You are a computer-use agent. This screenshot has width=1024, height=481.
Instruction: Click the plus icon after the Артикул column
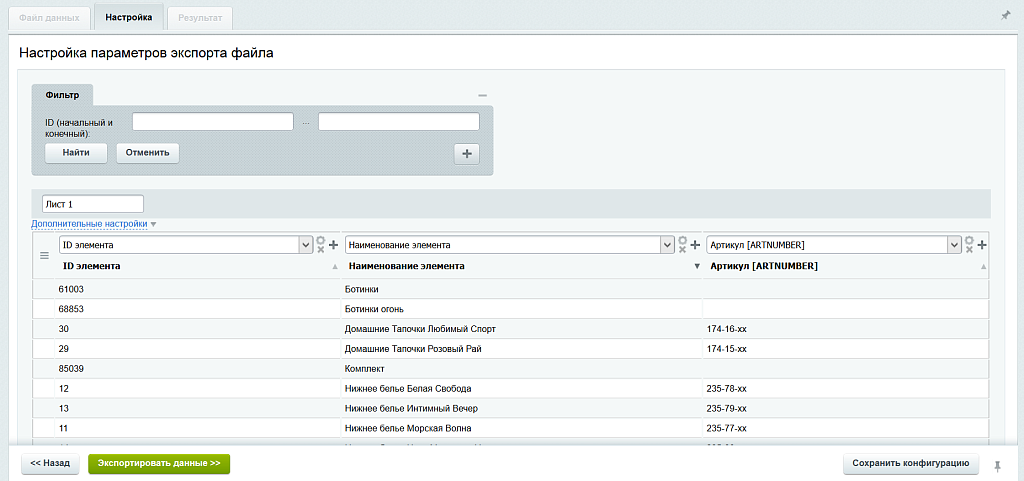(x=982, y=245)
